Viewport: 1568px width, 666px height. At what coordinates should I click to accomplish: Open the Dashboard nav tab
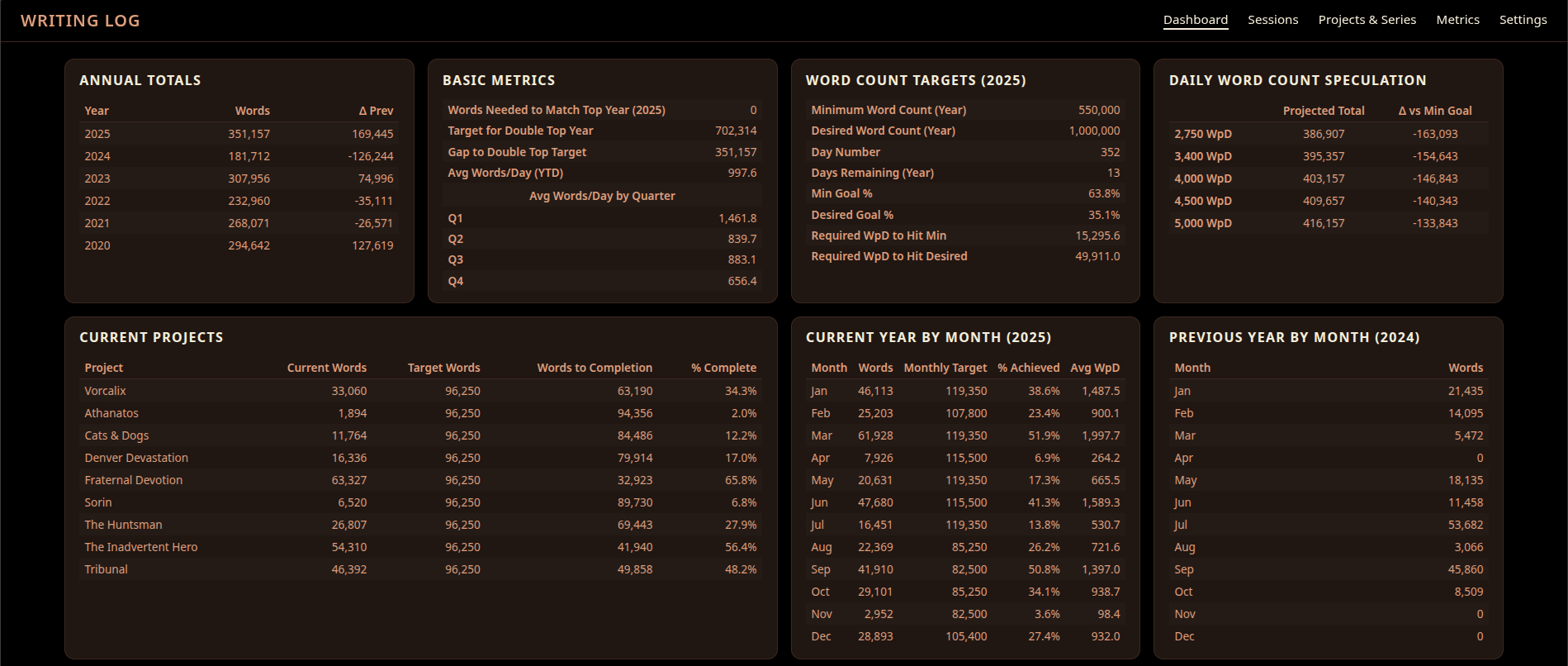tap(1195, 20)
